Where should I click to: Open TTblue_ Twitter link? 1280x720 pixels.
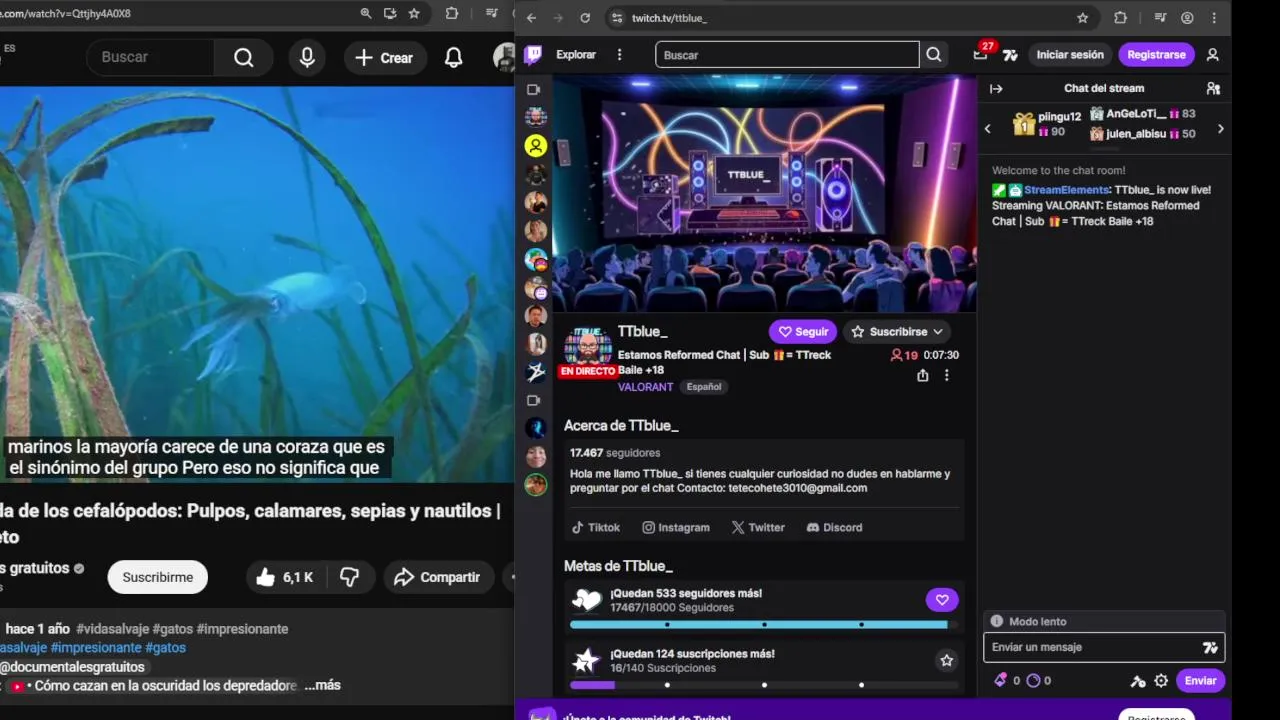pyautogui.click(x=758, y=527)
